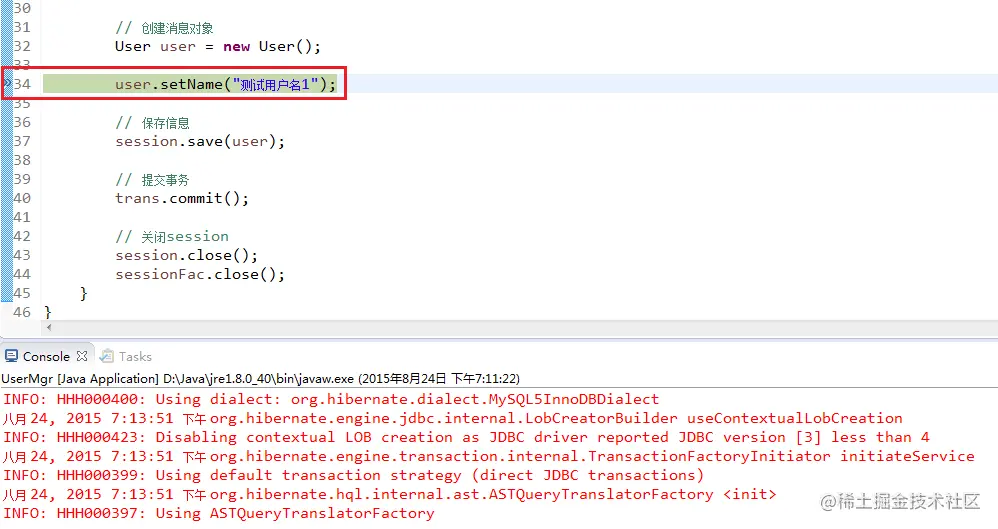Click the '// 保存信息' comment
Viewport: 998px width, 529px height.
152,123
